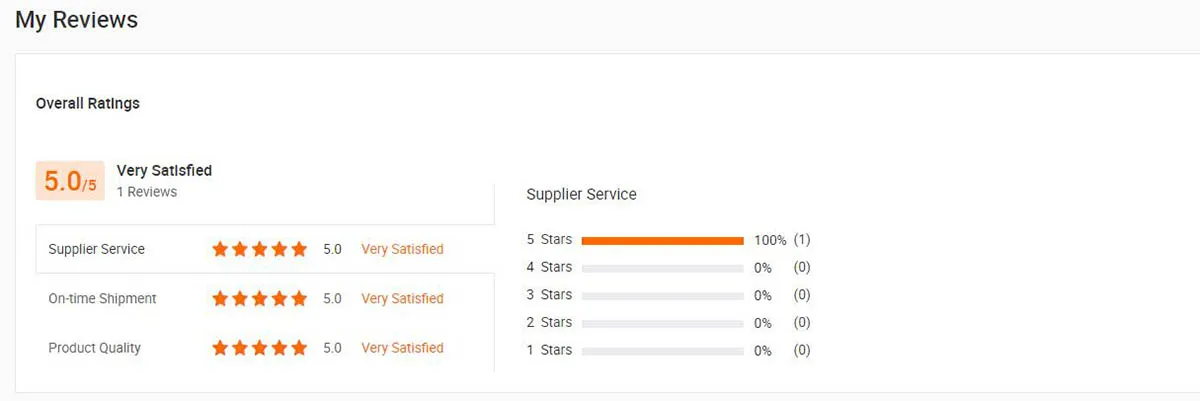1200x401 pixels.
Task: Select the On-time Shipment rating row
Action: 102,298
